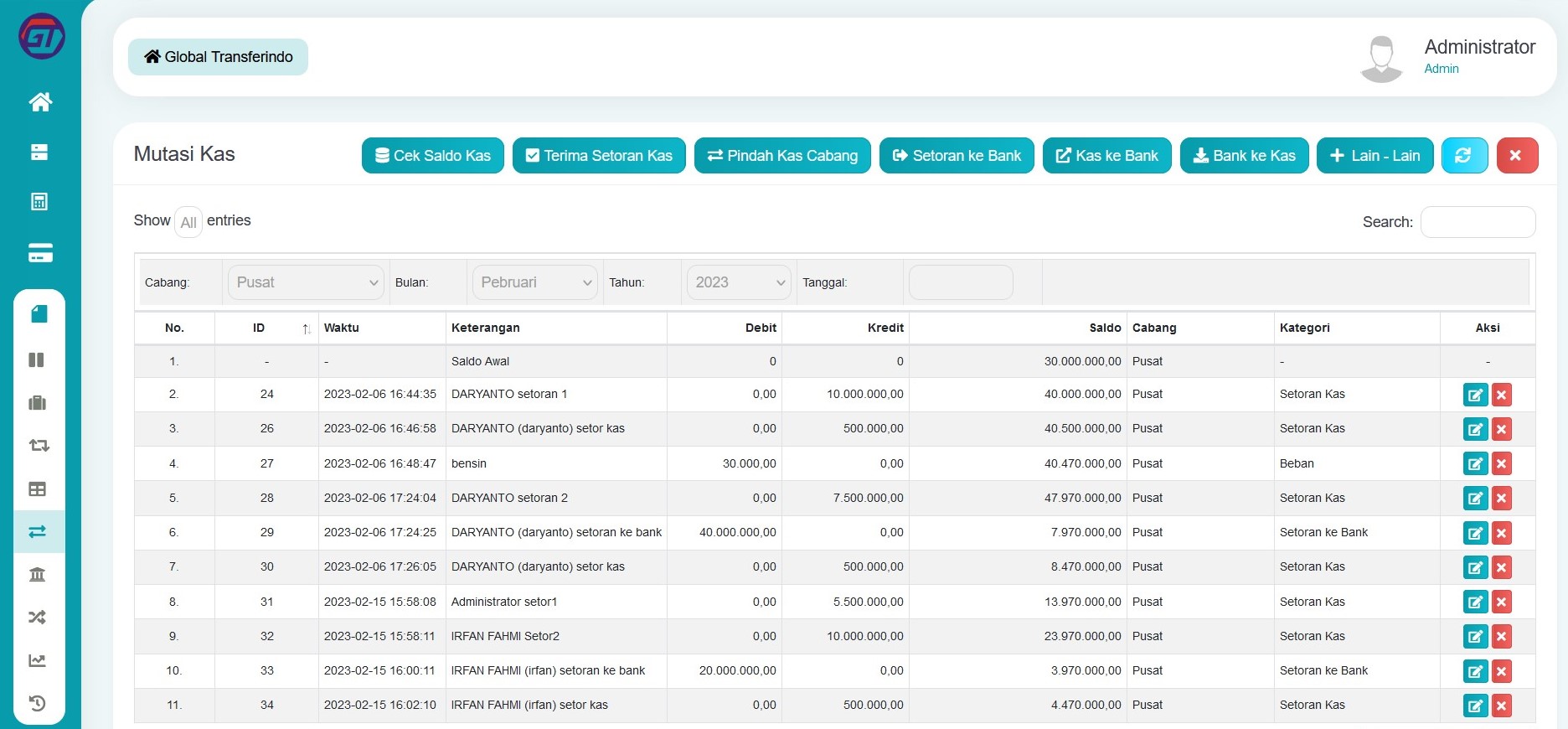Screen dimensions: 1568x729
Task: Sort by the Kategori column header
Action: pos(1357,328)
